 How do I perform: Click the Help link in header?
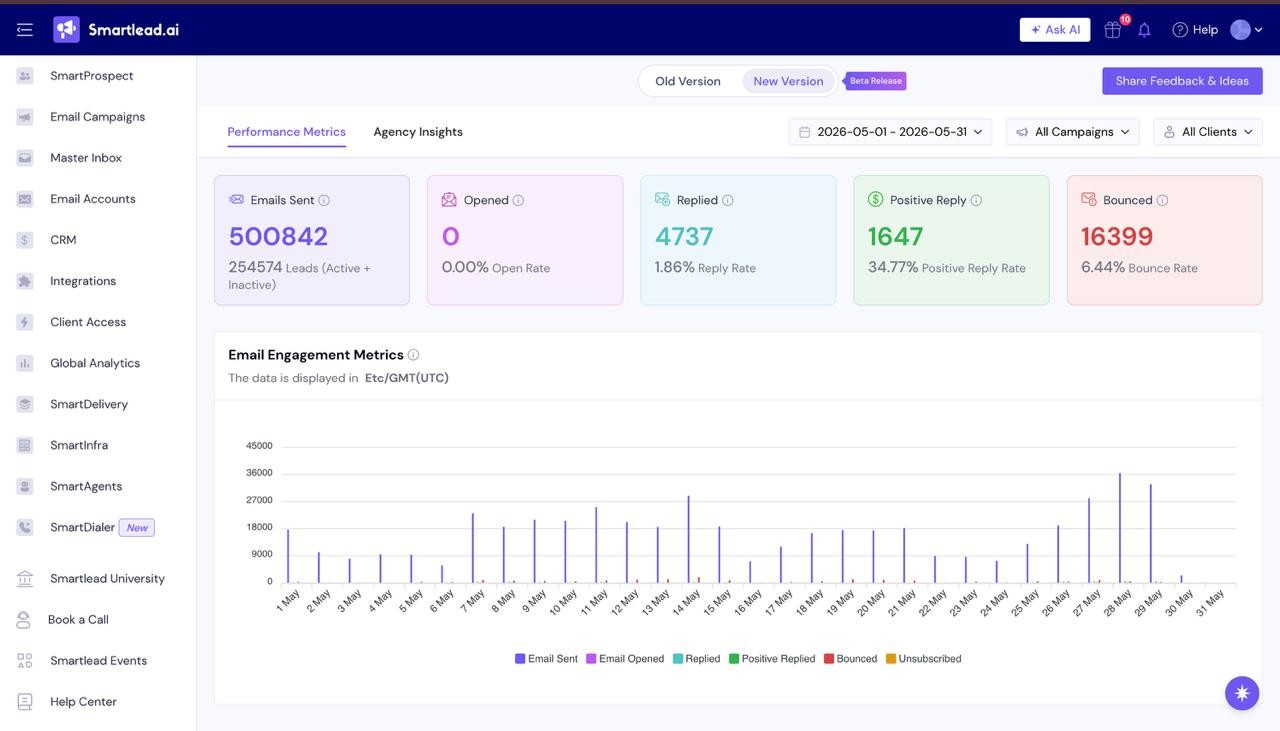point(1195,30)
